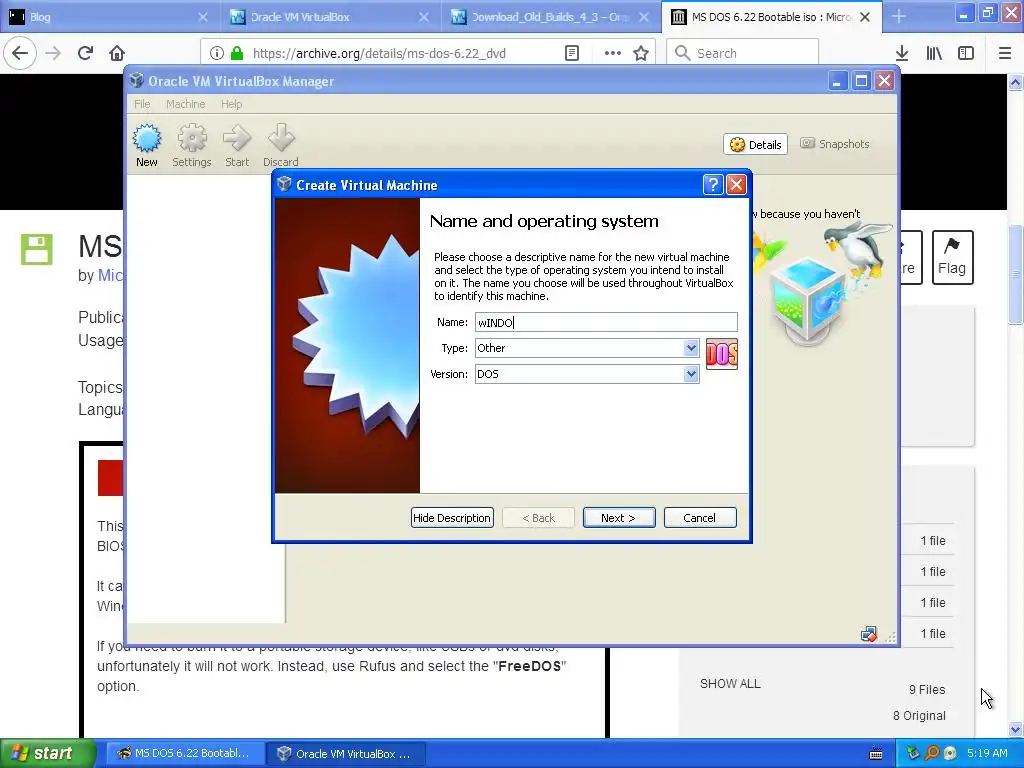This screenshot has height=768, width=1024.
Task: Click the Next button
Action: point(619,518)
